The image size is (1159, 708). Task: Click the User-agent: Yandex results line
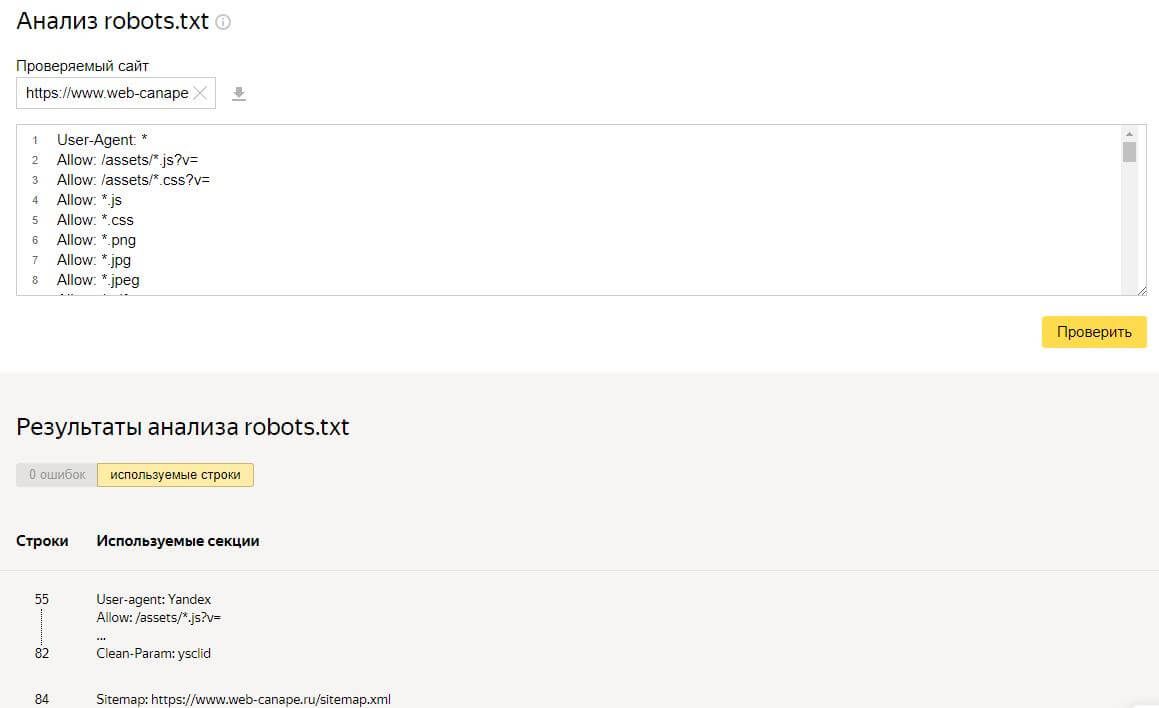click(x=153, y=599)
